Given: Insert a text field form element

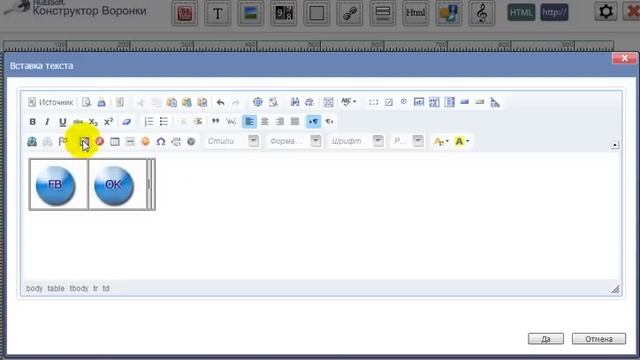Looking at the screenshot, I should [x=419, y=102].
